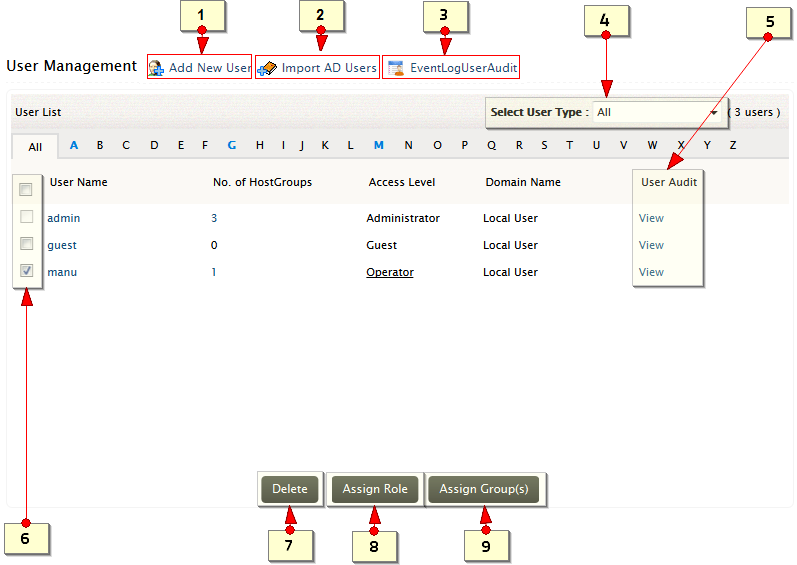
Task: Sort by the User Name column header
Action: point(79,182)
